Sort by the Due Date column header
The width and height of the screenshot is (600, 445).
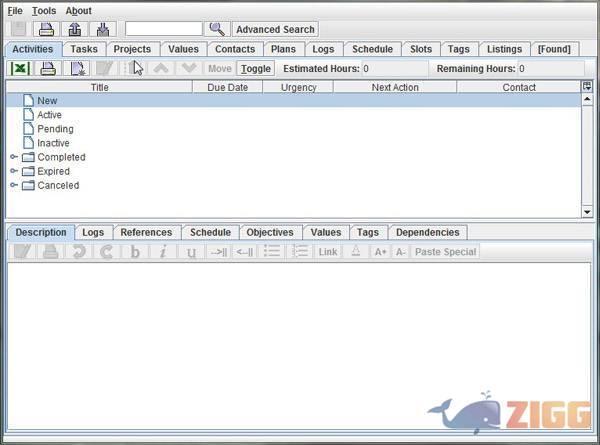coord(227,87)
